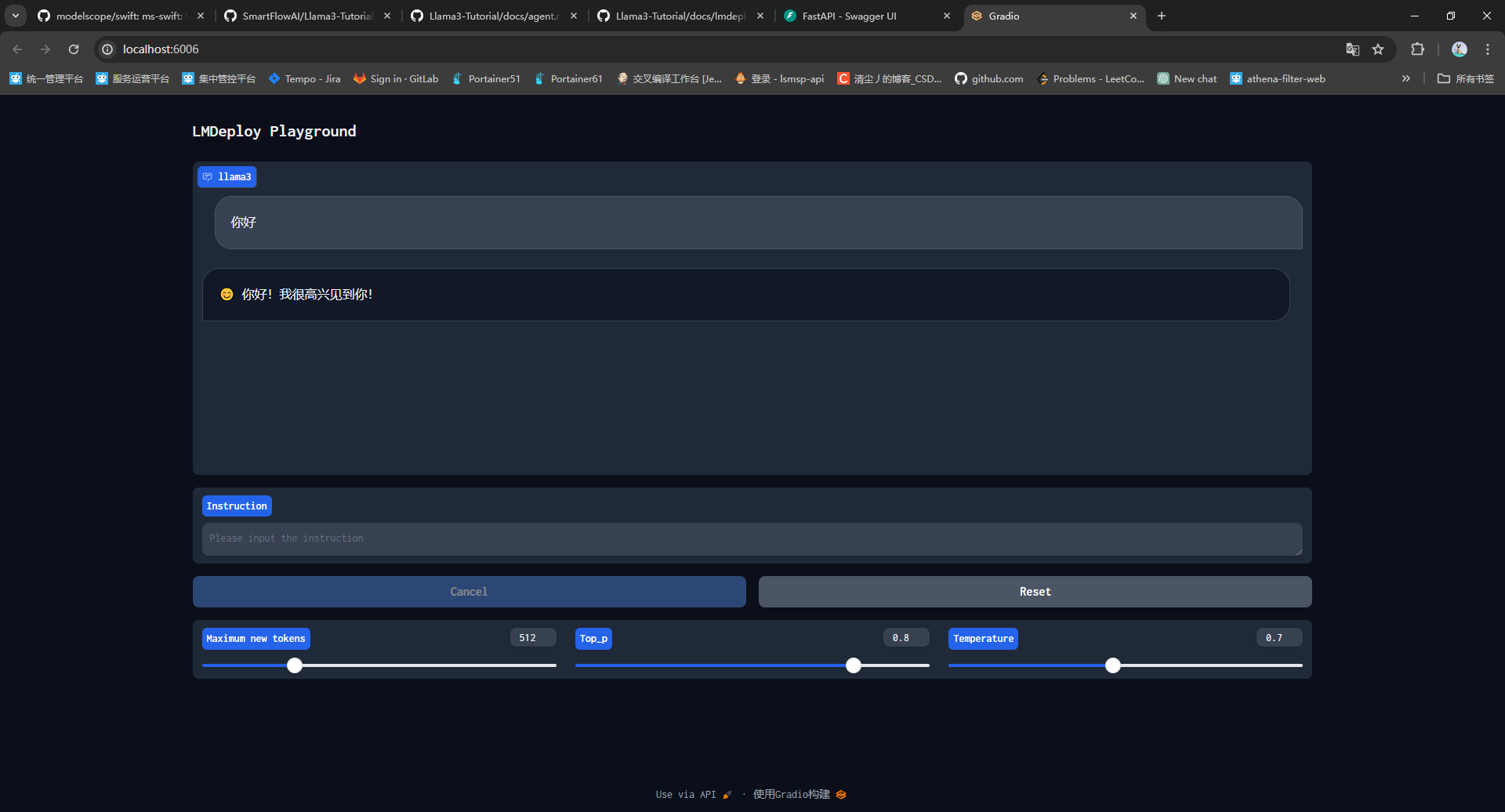Click the Cancel button

coord(469,592)
